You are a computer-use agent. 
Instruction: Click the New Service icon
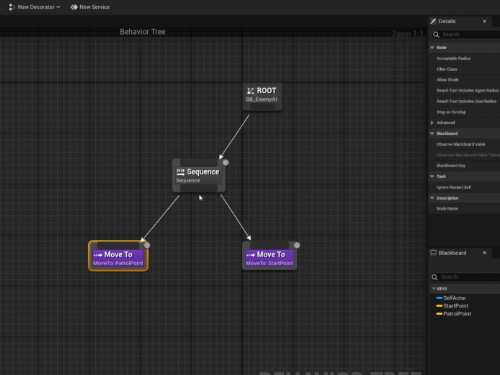click(74, 7)
